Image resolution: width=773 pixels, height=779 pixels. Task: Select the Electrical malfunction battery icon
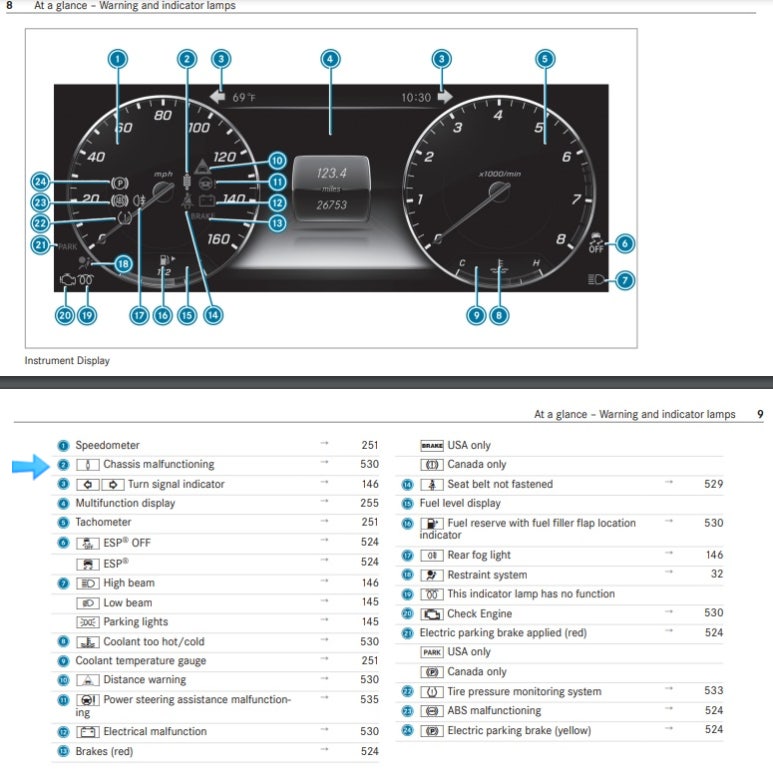[87, 732]
